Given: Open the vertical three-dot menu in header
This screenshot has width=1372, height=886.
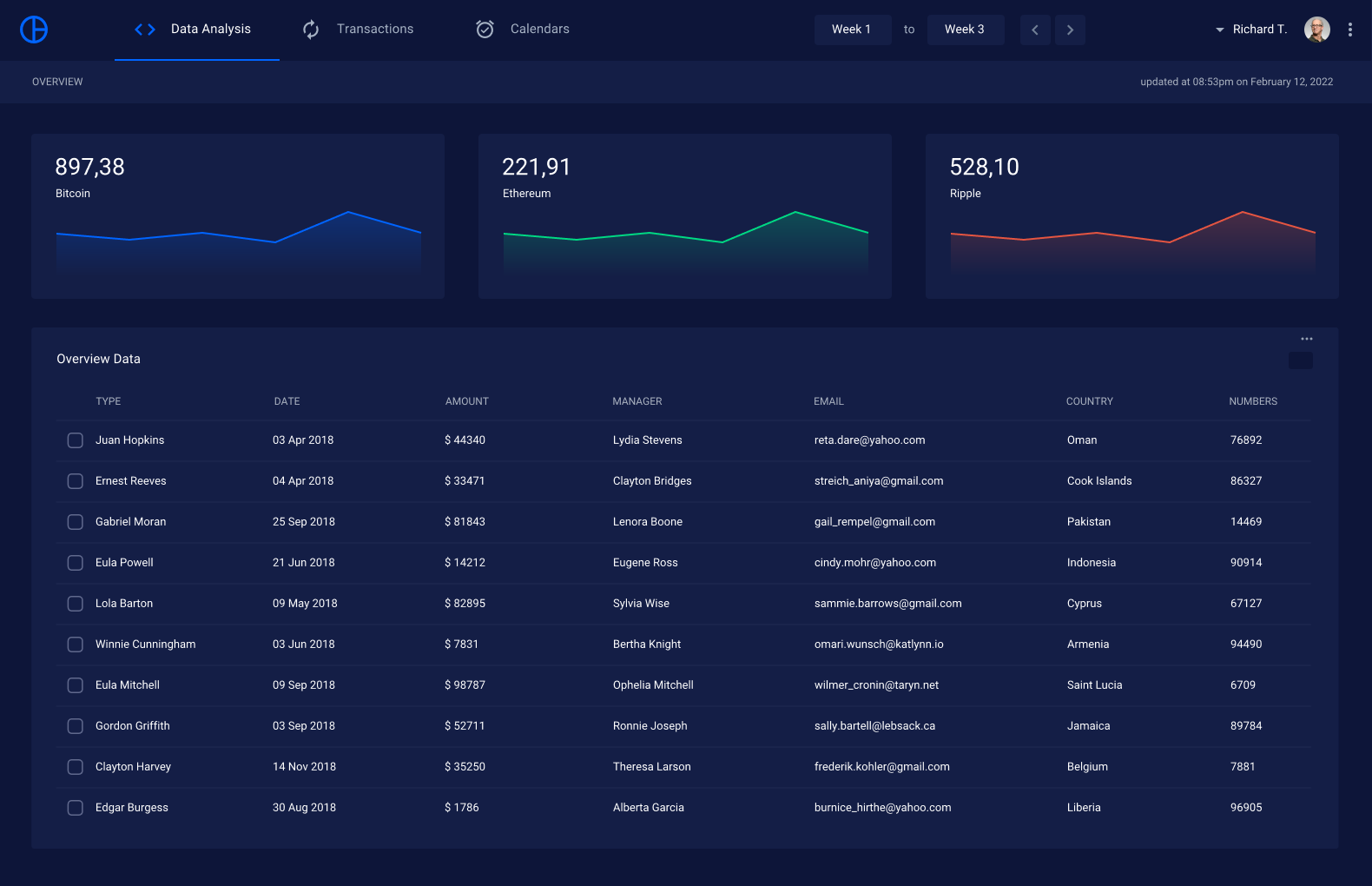Looking at the screenshot, I should (1349, 30).
